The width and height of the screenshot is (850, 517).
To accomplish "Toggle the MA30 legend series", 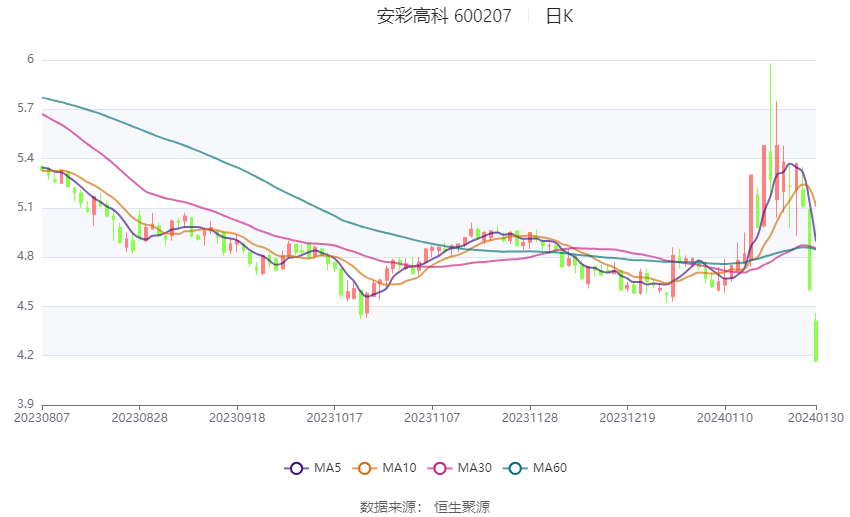I will click(x=460, y=468).
